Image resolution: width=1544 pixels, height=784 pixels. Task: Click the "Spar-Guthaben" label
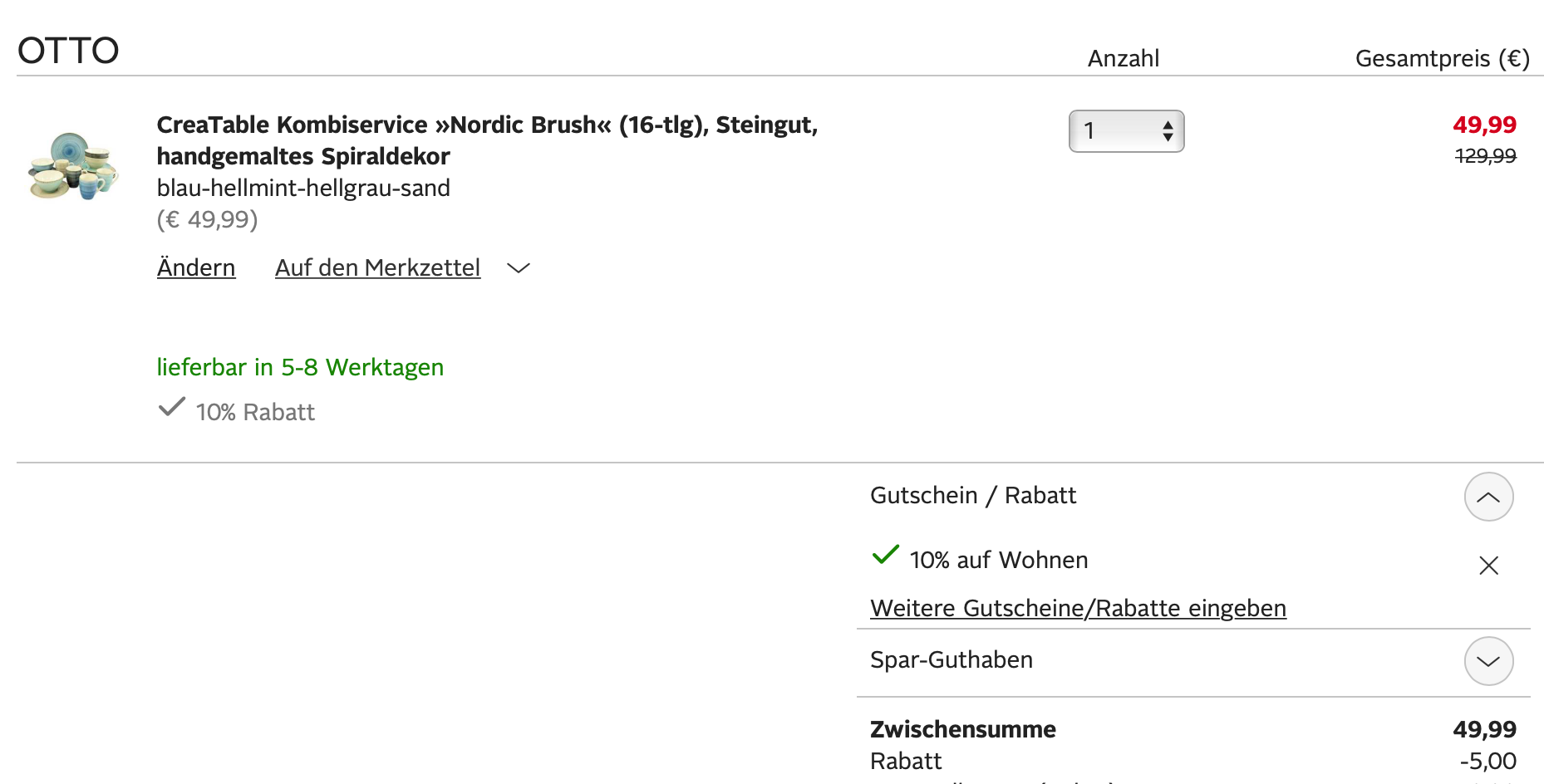click(x=951, y=659)
